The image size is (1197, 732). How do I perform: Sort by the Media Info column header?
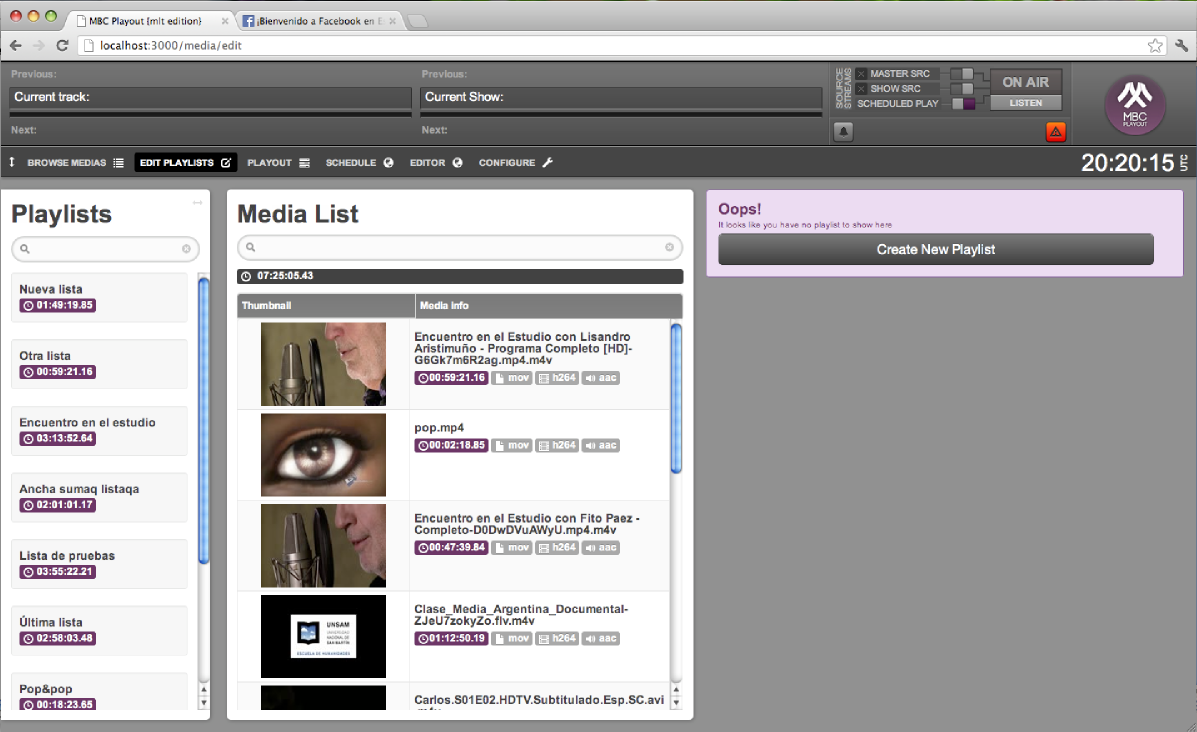tap(548, 305)
